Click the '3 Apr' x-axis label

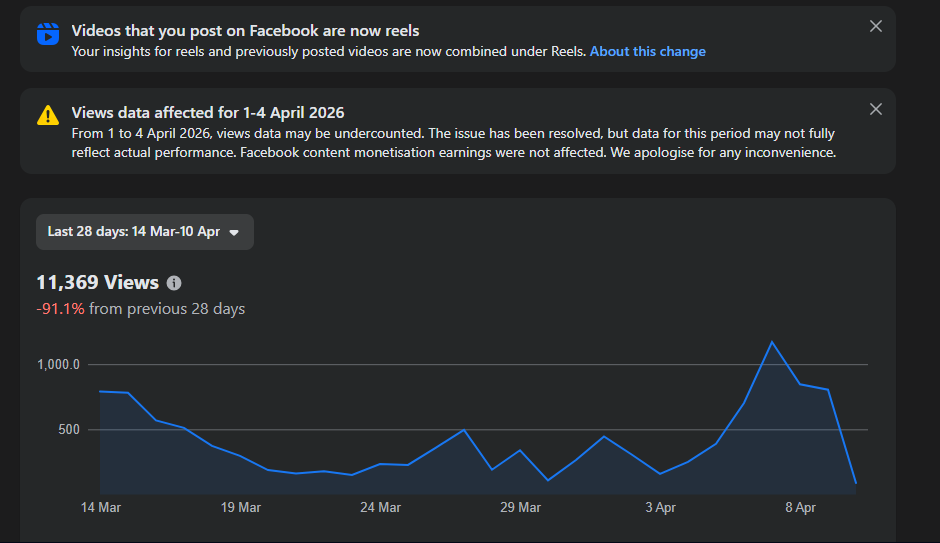660,508
